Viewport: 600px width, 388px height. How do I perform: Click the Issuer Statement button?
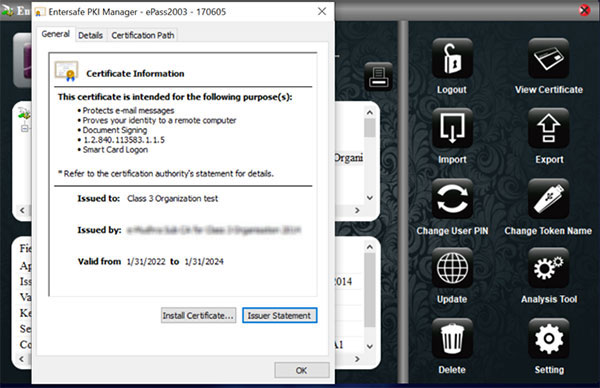click(279, 316)
